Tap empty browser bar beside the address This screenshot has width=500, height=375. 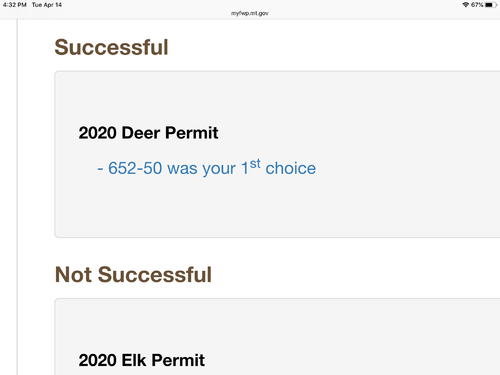click(x=367, y=13)
